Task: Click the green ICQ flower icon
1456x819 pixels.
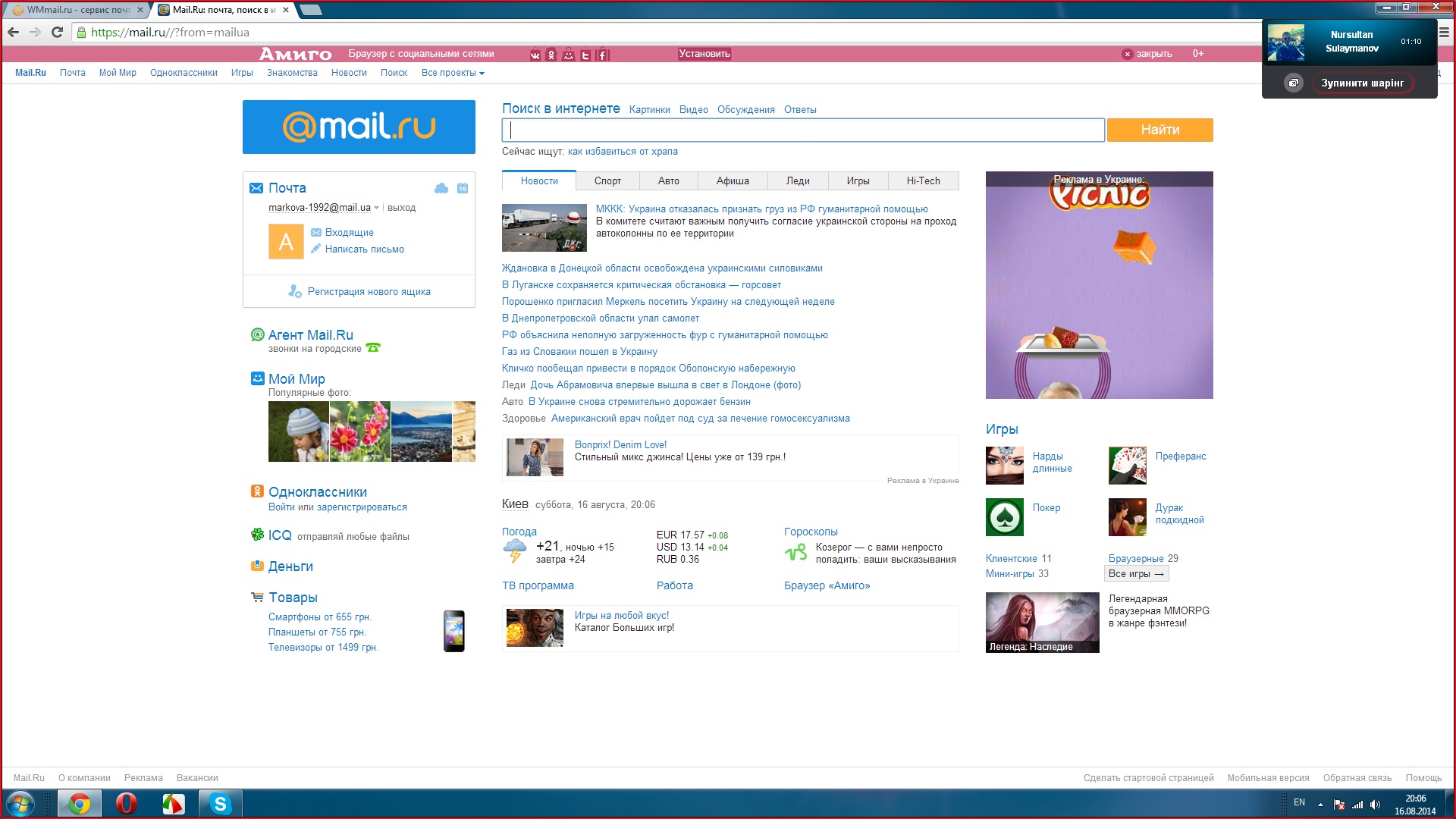Action: tap(258, 535)
